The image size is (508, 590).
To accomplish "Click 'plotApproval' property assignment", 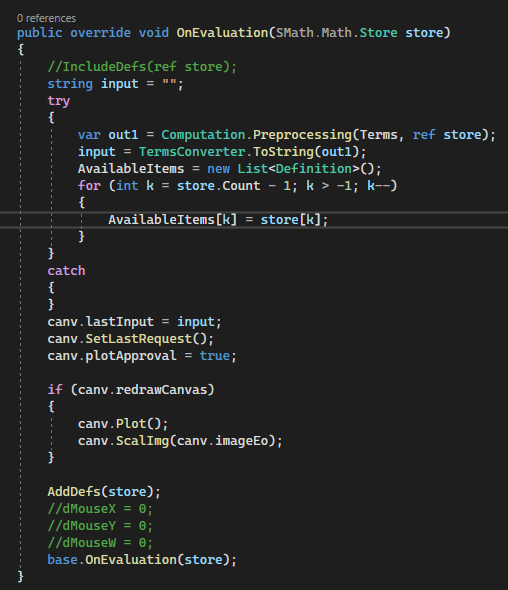I will point(131,356).
